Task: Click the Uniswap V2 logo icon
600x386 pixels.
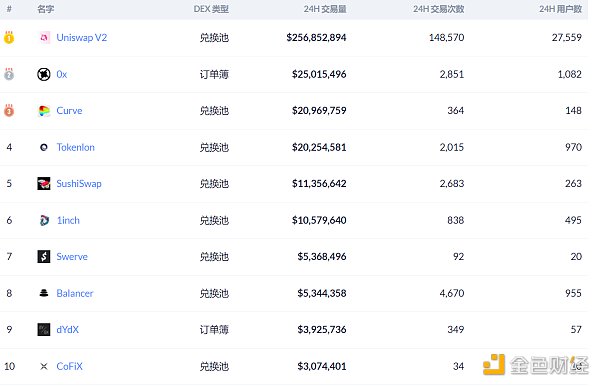Action: [44, 37]
